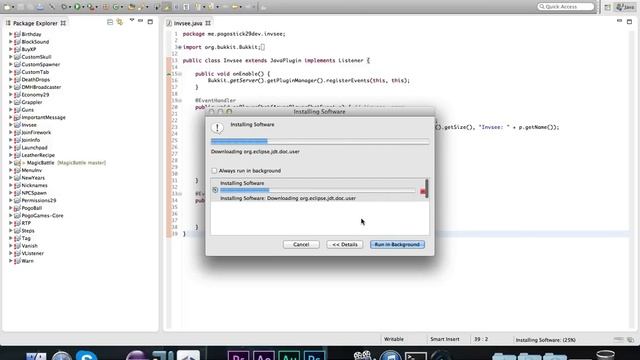Click the Run External Tools icon

(90, 7)
